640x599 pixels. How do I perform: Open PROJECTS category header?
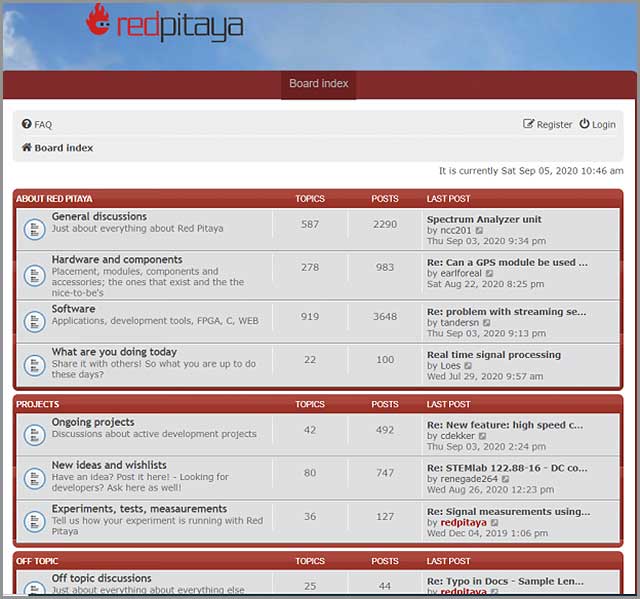(38, 404)
